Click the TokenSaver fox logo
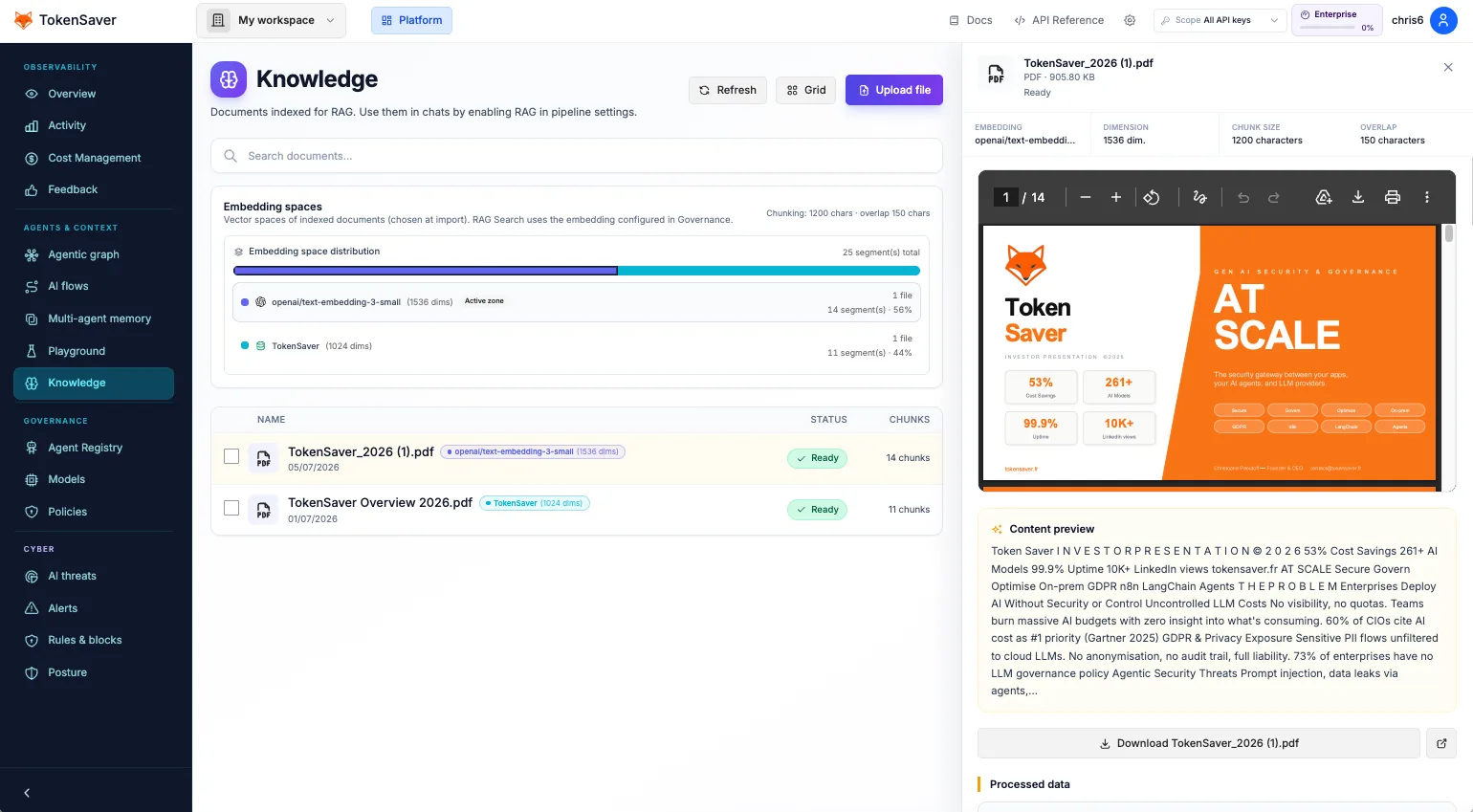 coord(24,20)
